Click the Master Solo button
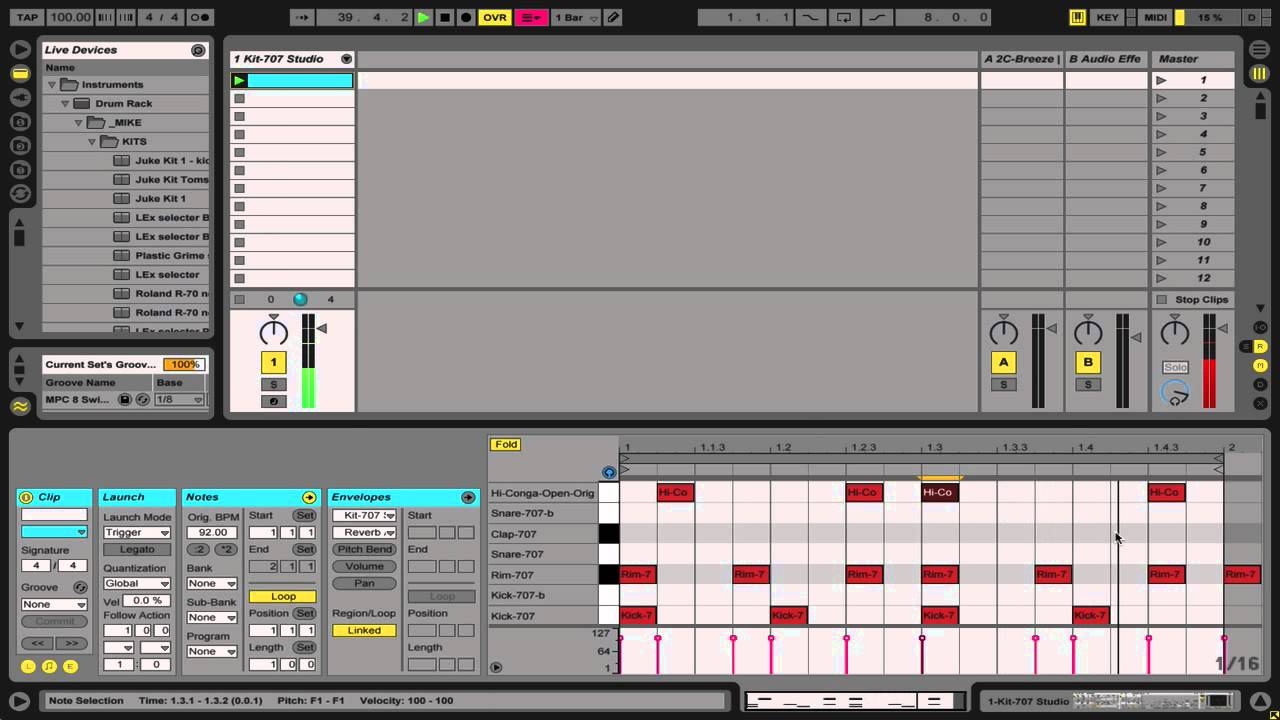 tap(1175, 367)
